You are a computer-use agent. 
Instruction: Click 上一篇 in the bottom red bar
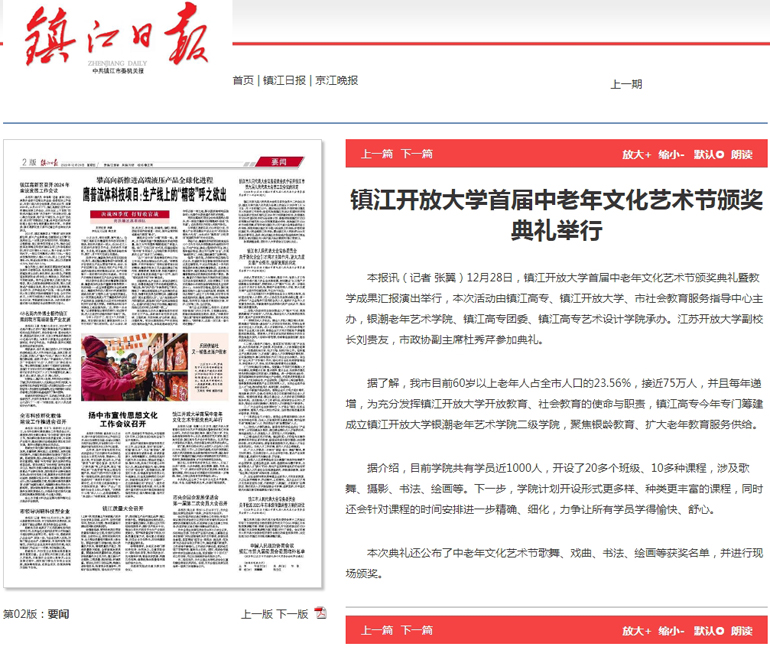point(377,630)
